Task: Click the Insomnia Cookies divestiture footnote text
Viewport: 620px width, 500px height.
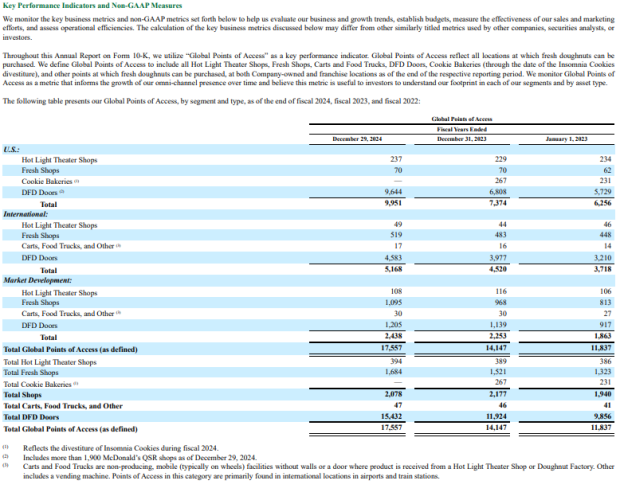Action: pyautogui.click(x=121, y=448)
